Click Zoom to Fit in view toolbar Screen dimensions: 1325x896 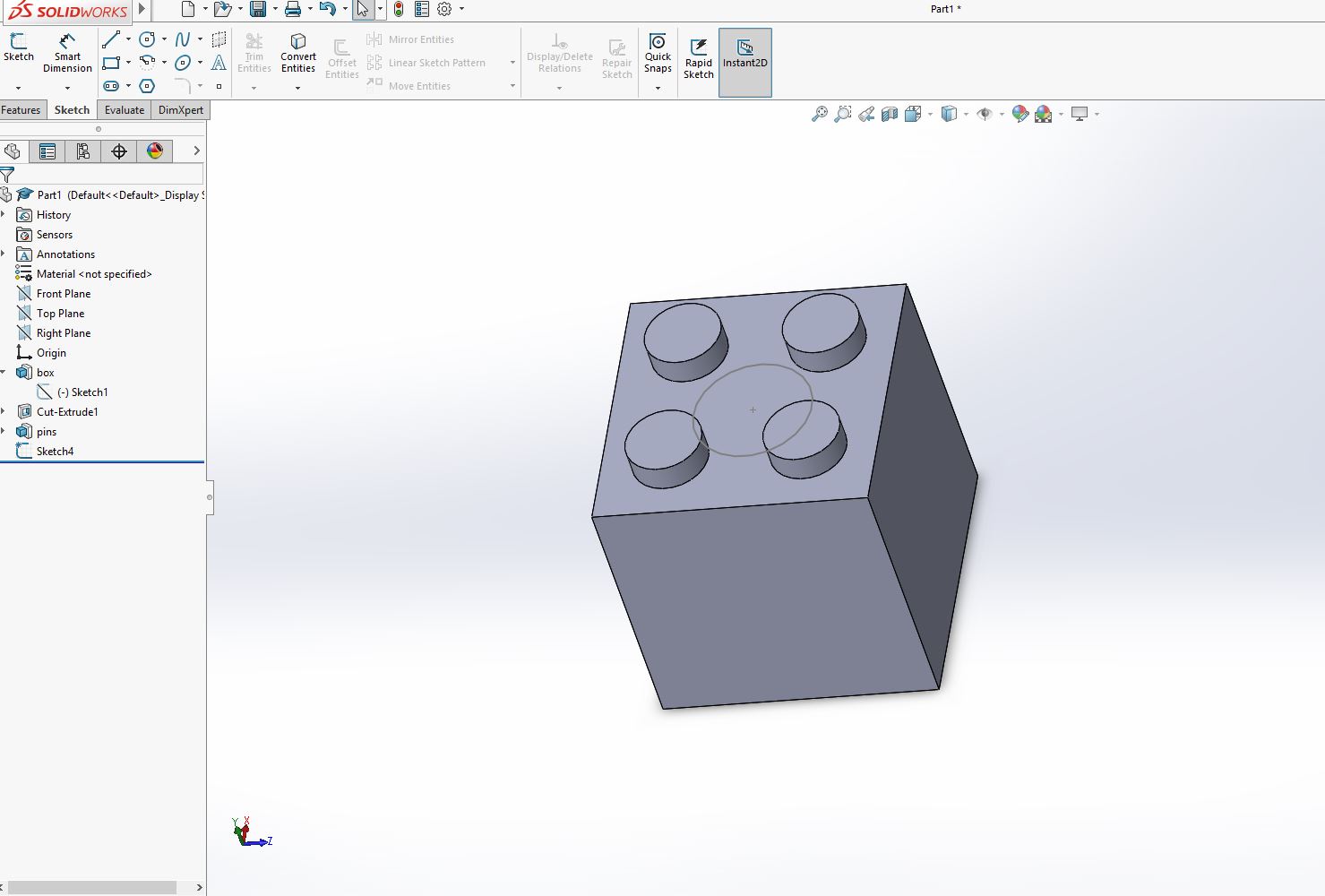(x=819, y=114)
